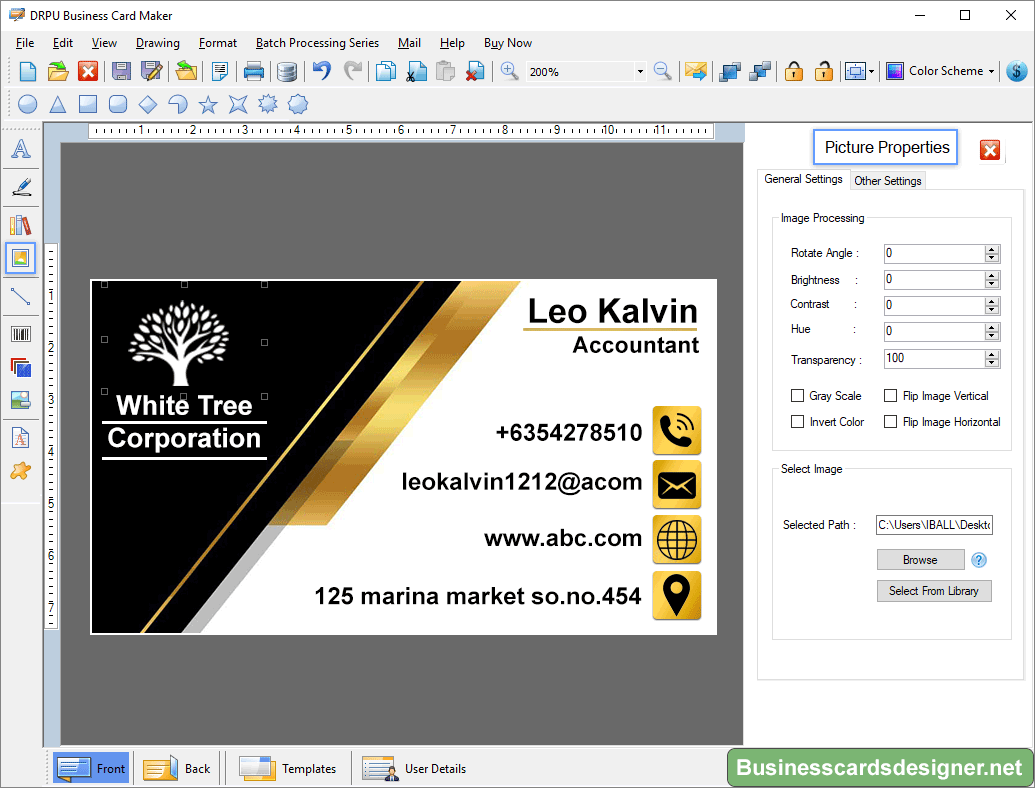The width and height of the screenshot is (1035, 788).
Task: Select the white tree logo image on card
Action: [x=179, y=342]
